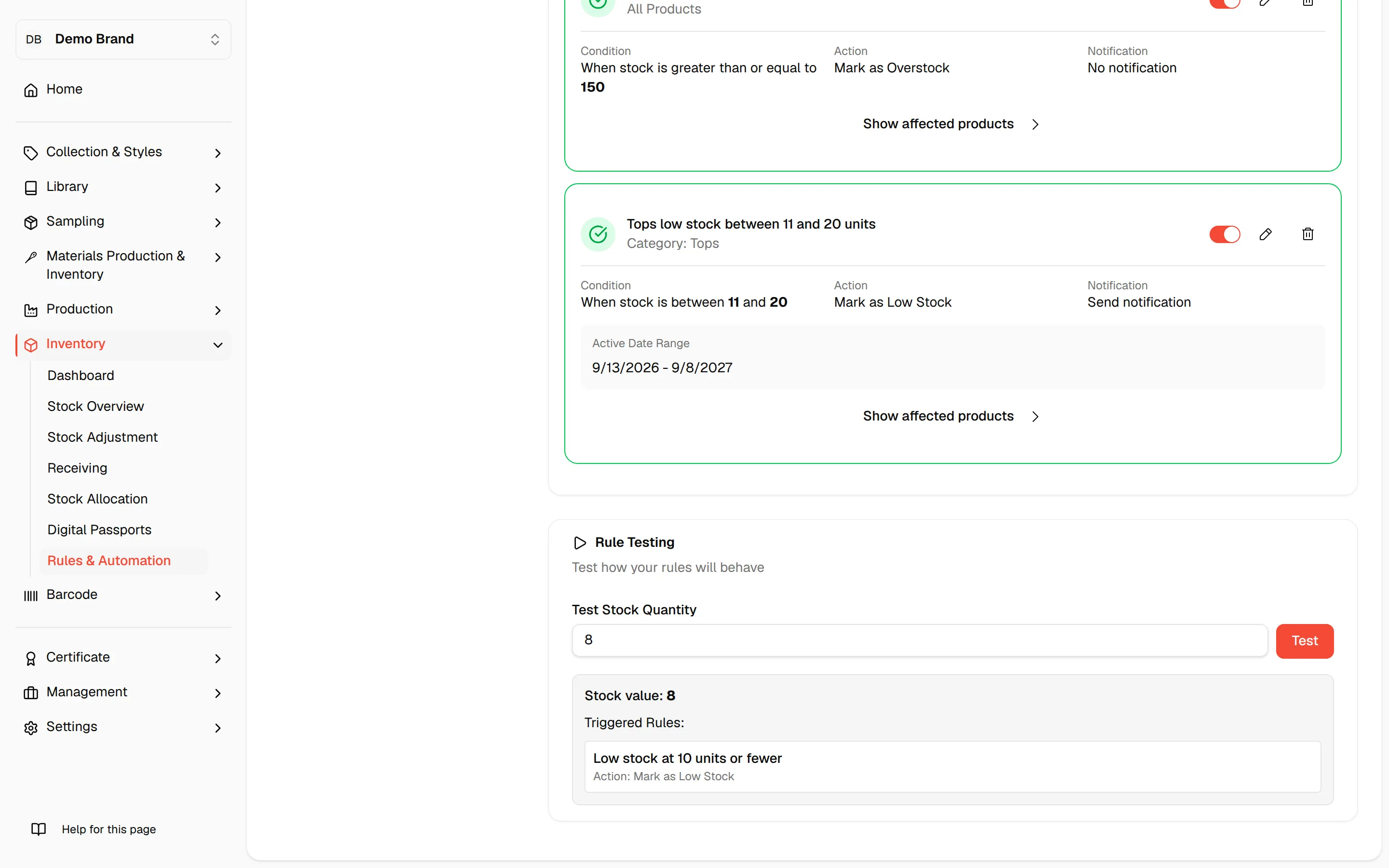
Task: Toggle the All Products overstock rule switch
Action: tap(1224, 3)
